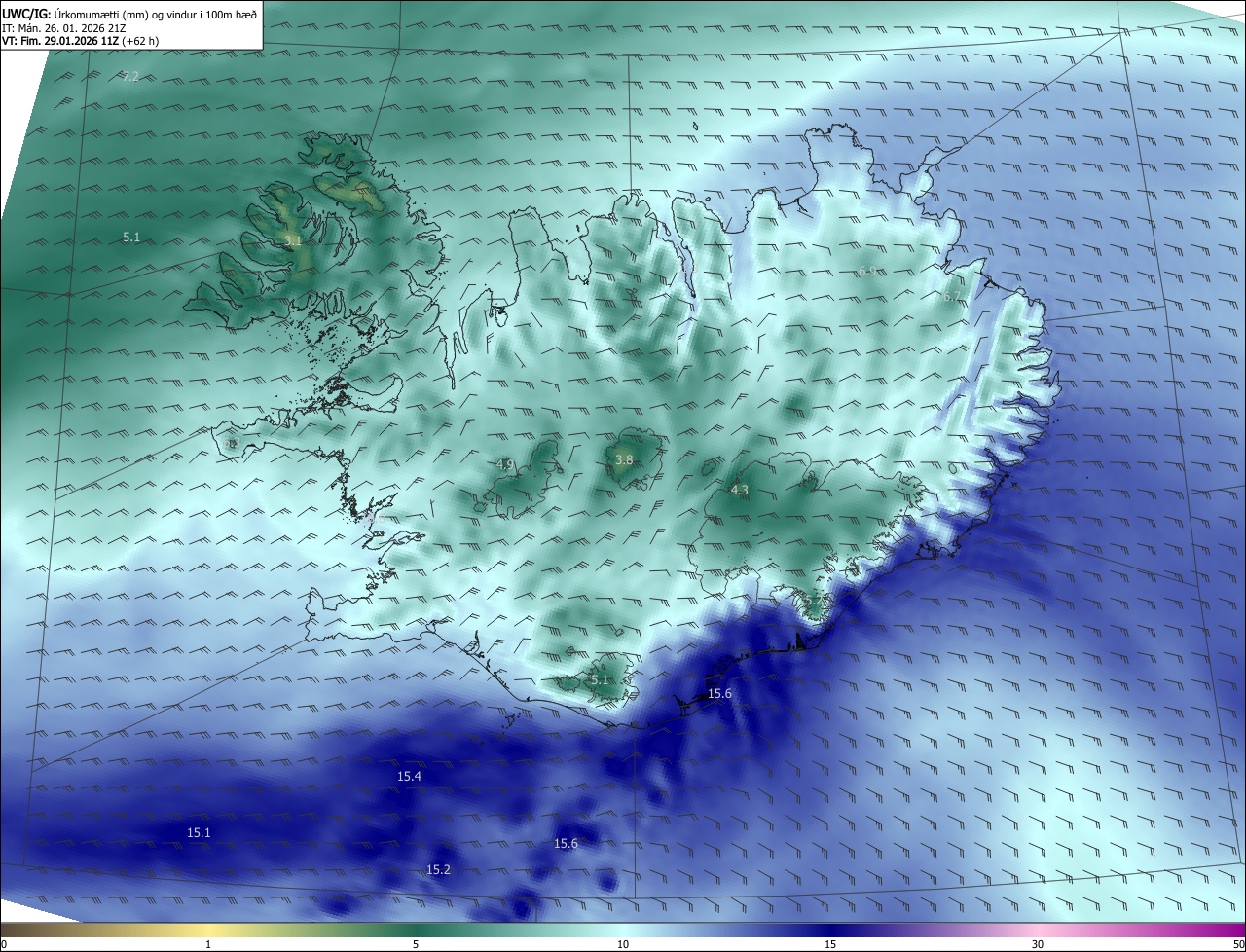Click the 3.1 value on the Westfjords peninsula
This screenshot has width=1246, height=952.
[293, 239]
